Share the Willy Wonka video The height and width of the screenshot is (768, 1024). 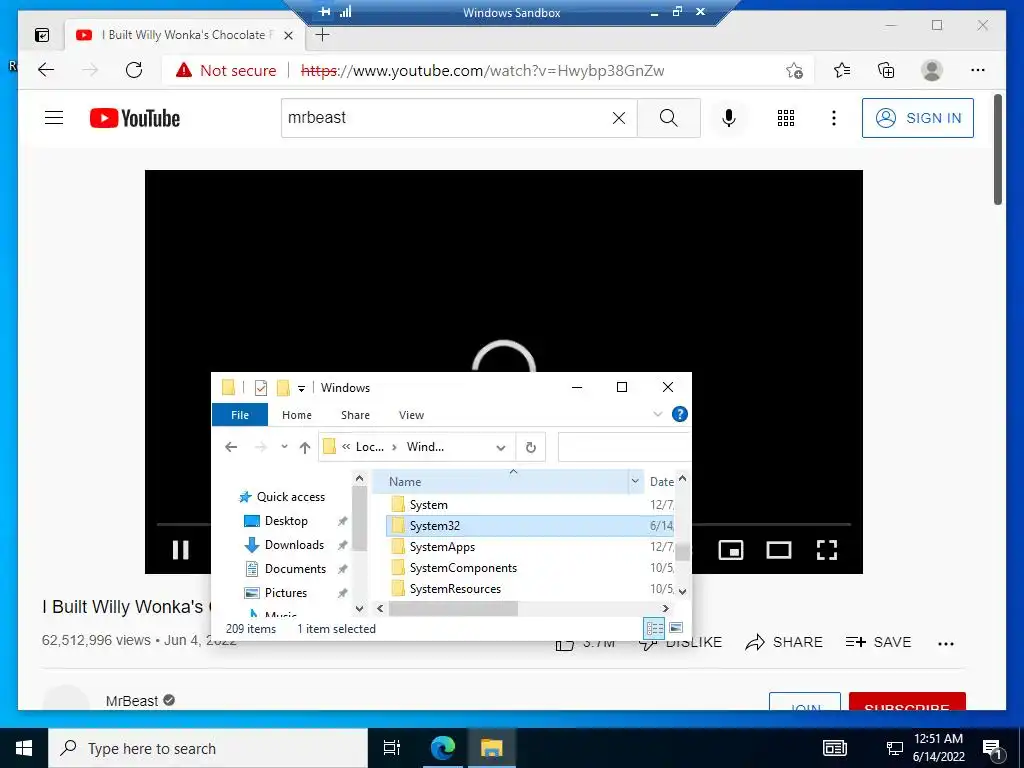[x=784, y=642]
